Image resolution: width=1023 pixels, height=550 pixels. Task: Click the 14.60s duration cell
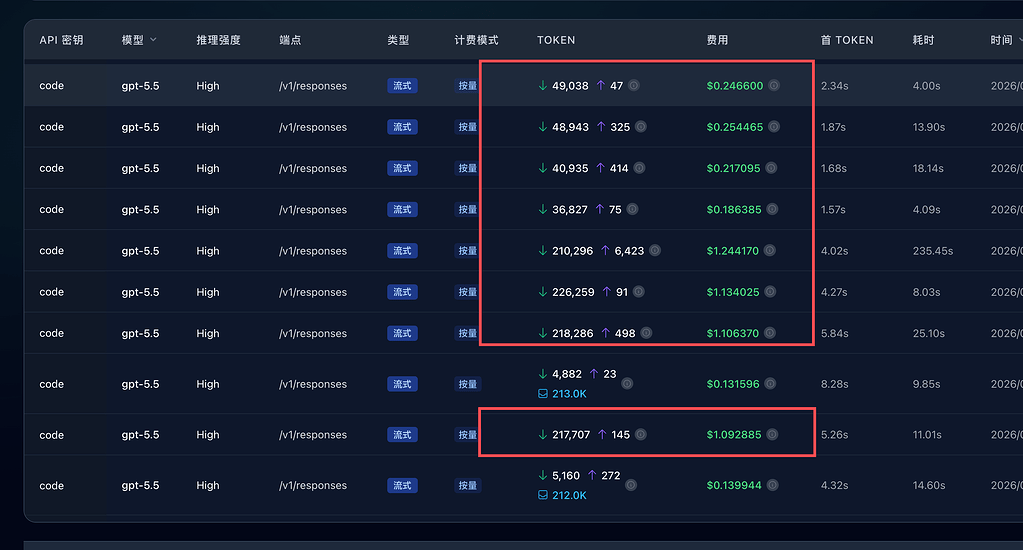[928, 485]
